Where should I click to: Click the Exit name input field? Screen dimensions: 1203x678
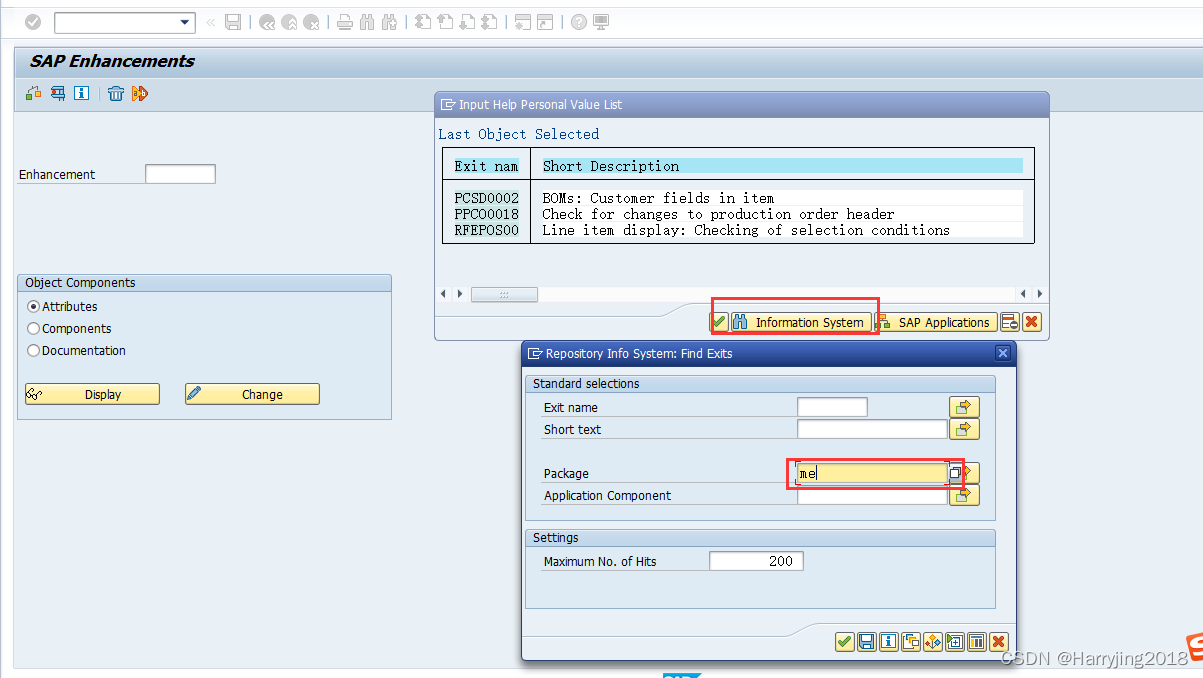point(832,407)
